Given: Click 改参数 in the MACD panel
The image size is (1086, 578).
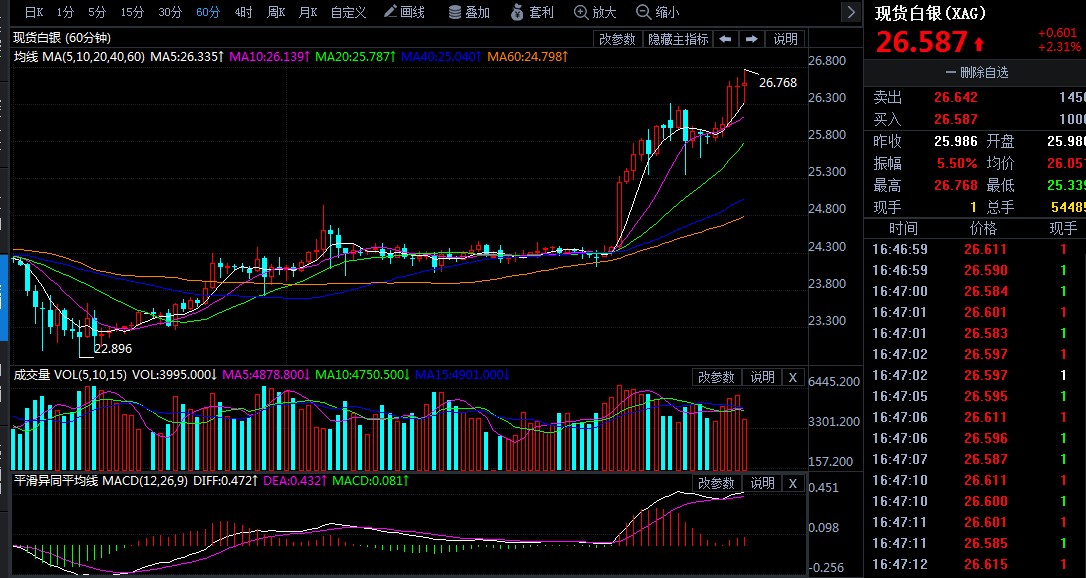Looking at the screenshot, I should click(716, 483).
